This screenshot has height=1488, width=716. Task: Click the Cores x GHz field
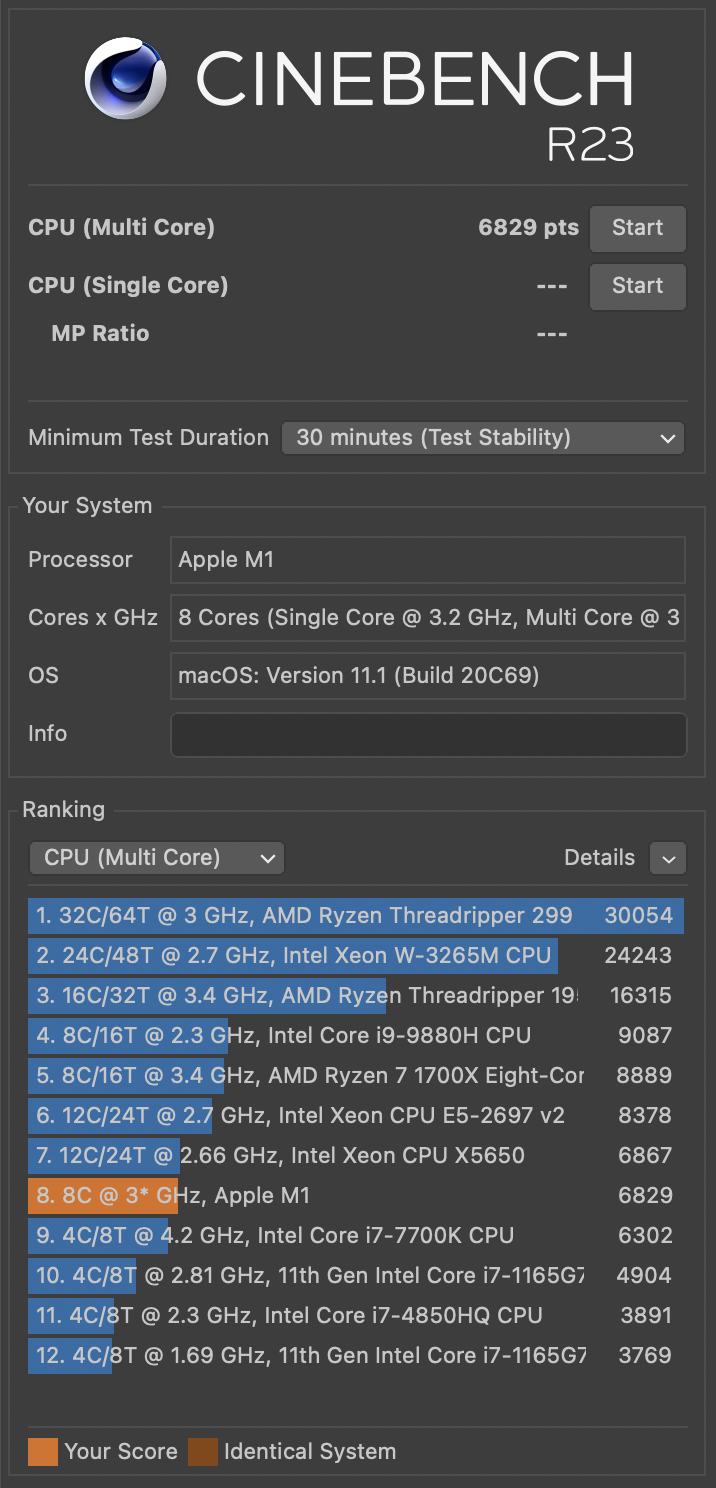click(x=428, y=618)
